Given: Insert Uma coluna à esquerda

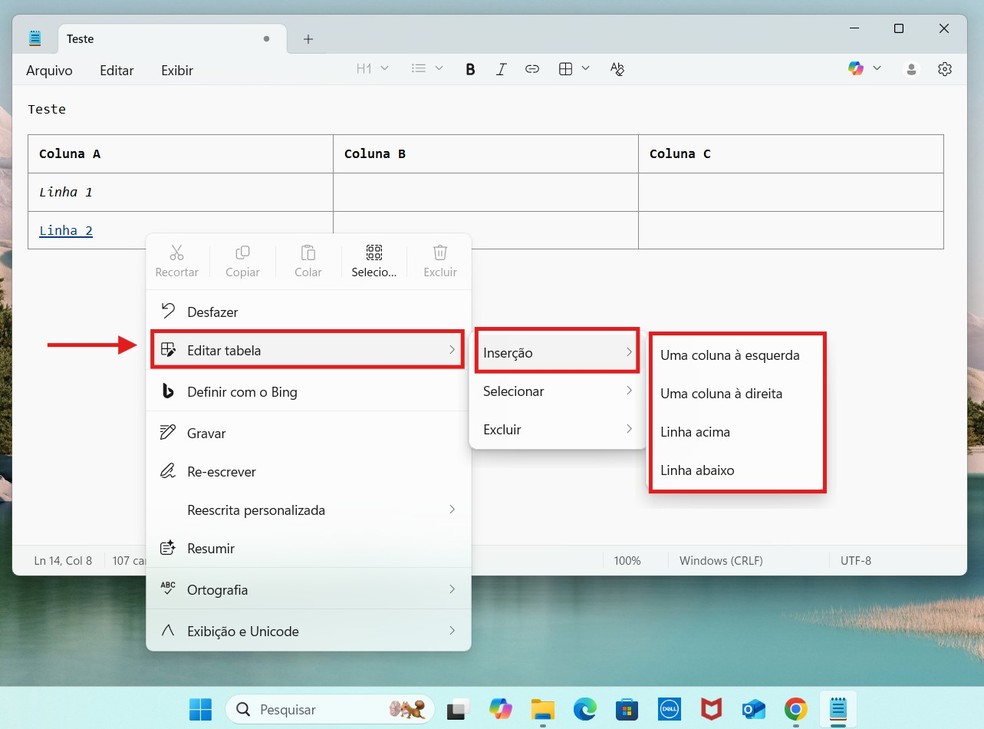Looking at the screenshot, I should tap(737, 355).
